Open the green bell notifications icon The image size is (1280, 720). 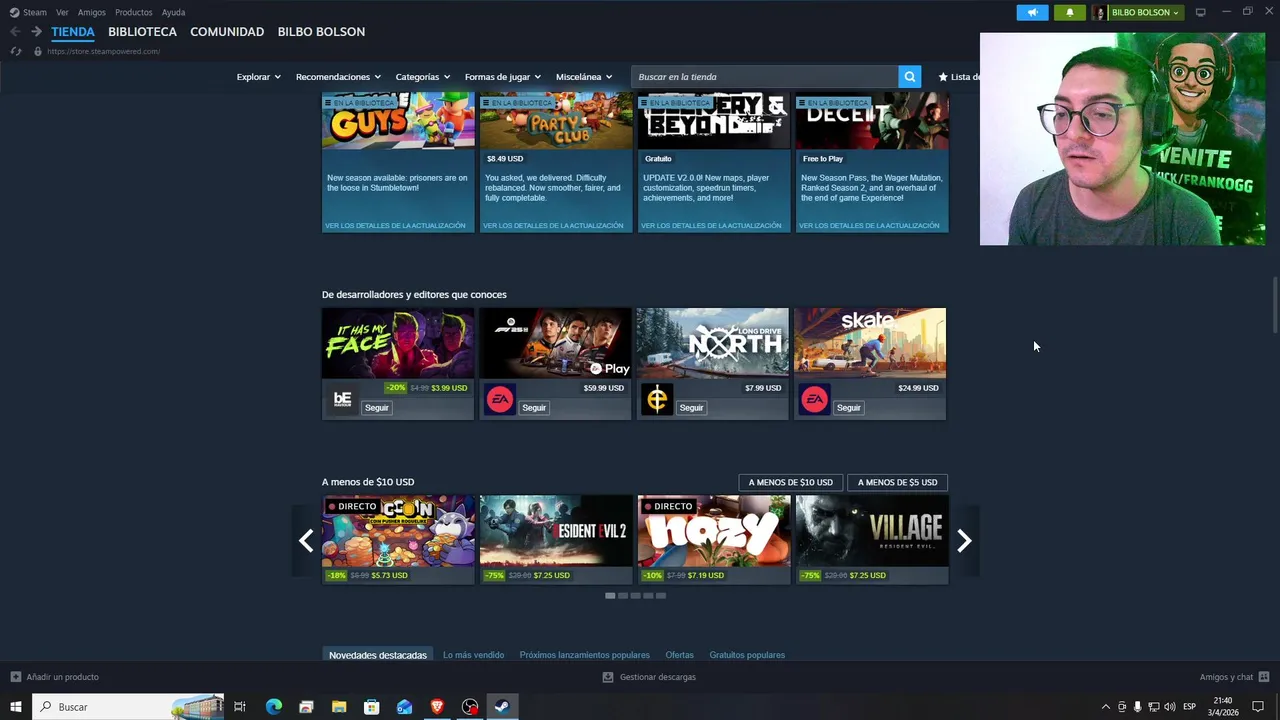tap(1069, 13)
